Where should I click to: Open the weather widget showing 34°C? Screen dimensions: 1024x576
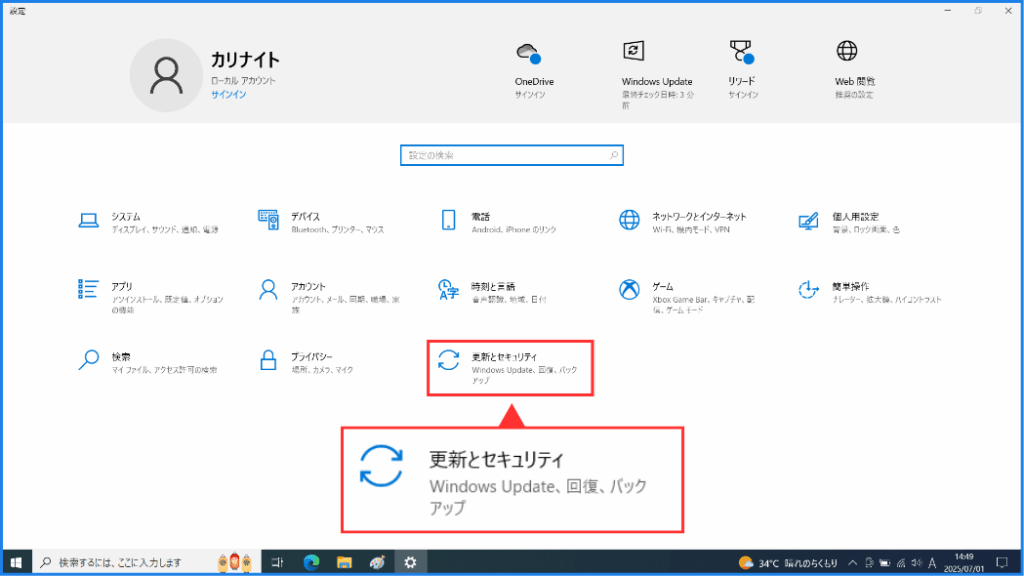point(788,563)
